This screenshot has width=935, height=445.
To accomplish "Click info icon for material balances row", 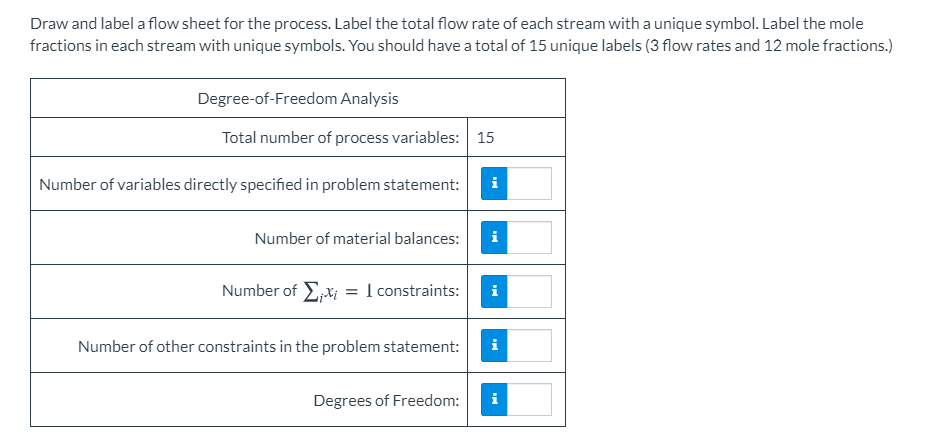I will point(493,237).
